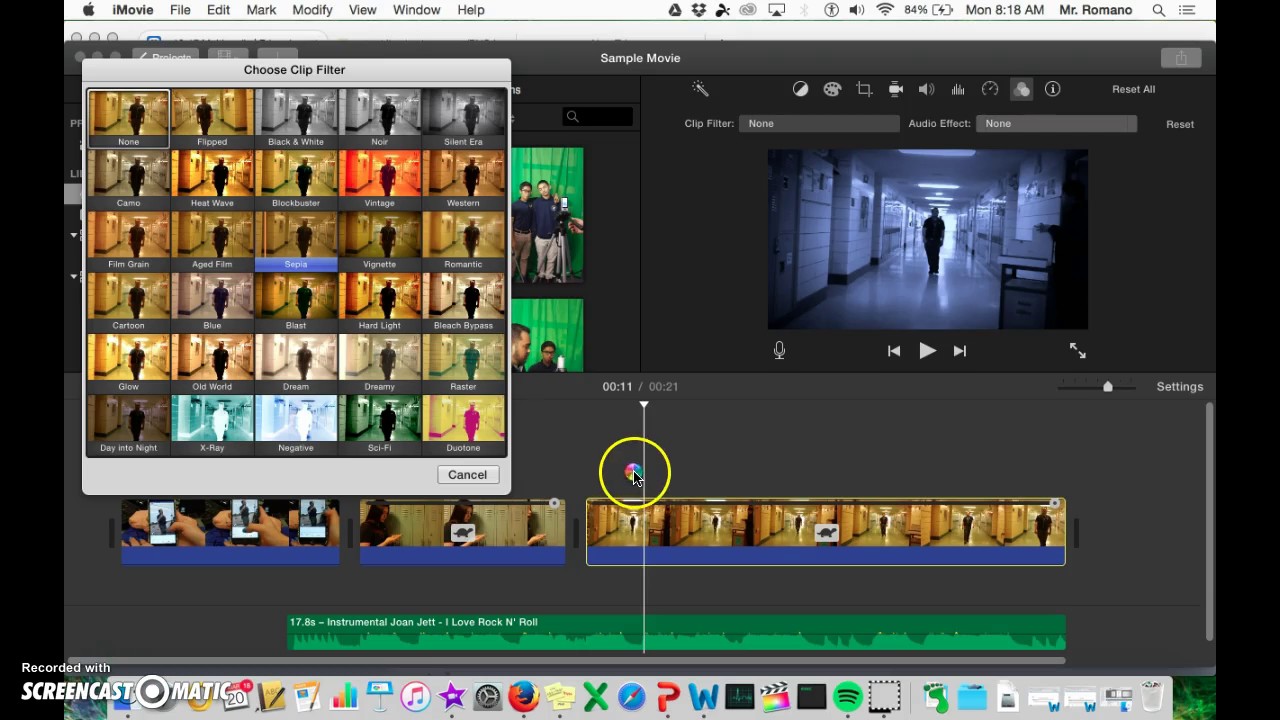Choose the Black & White filter

(x=296, y=118)
